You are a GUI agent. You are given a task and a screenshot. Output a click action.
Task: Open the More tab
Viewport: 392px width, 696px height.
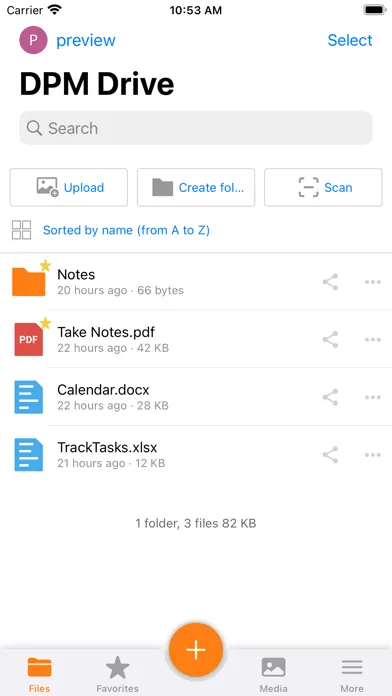click(352, 674)
